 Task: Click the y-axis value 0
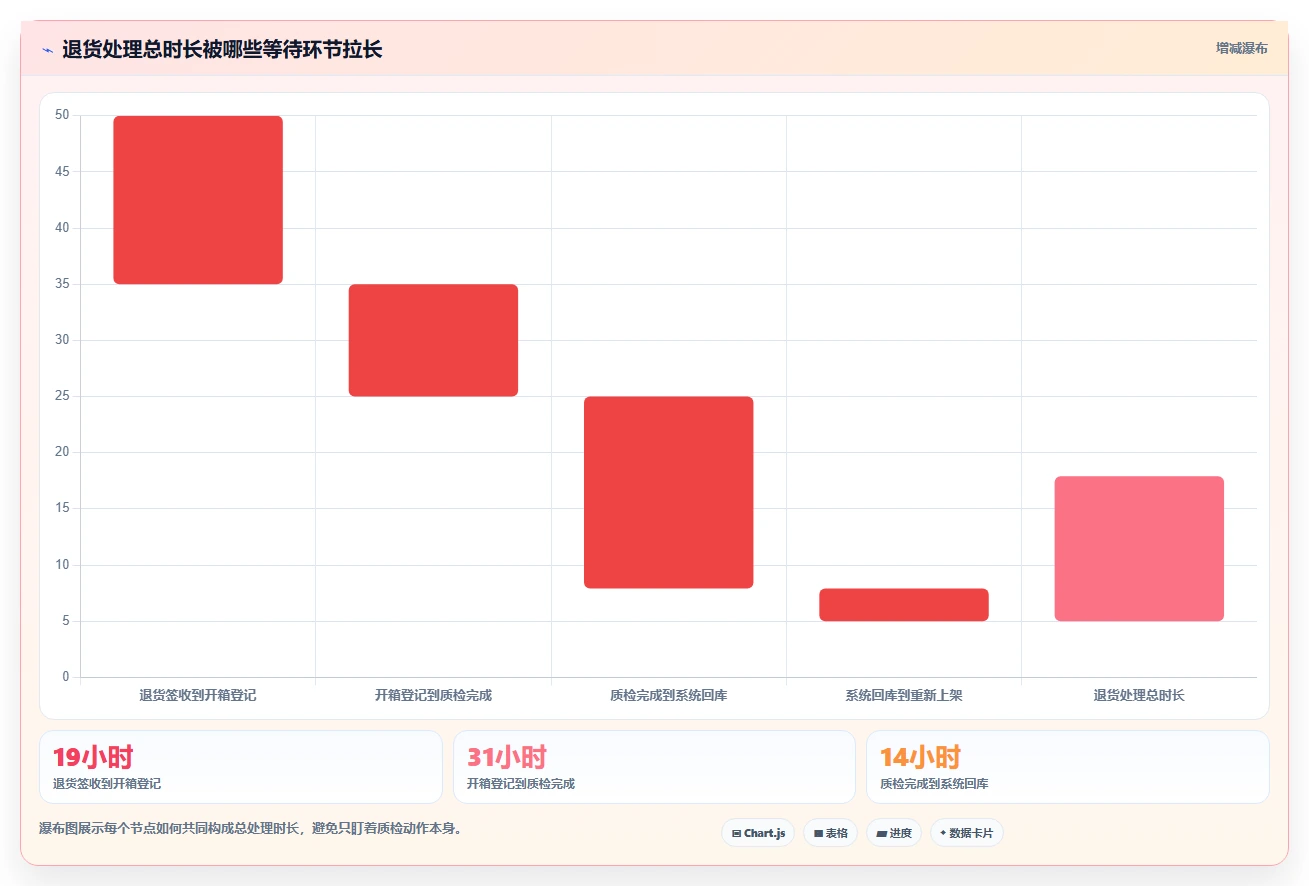pos(66,677)
